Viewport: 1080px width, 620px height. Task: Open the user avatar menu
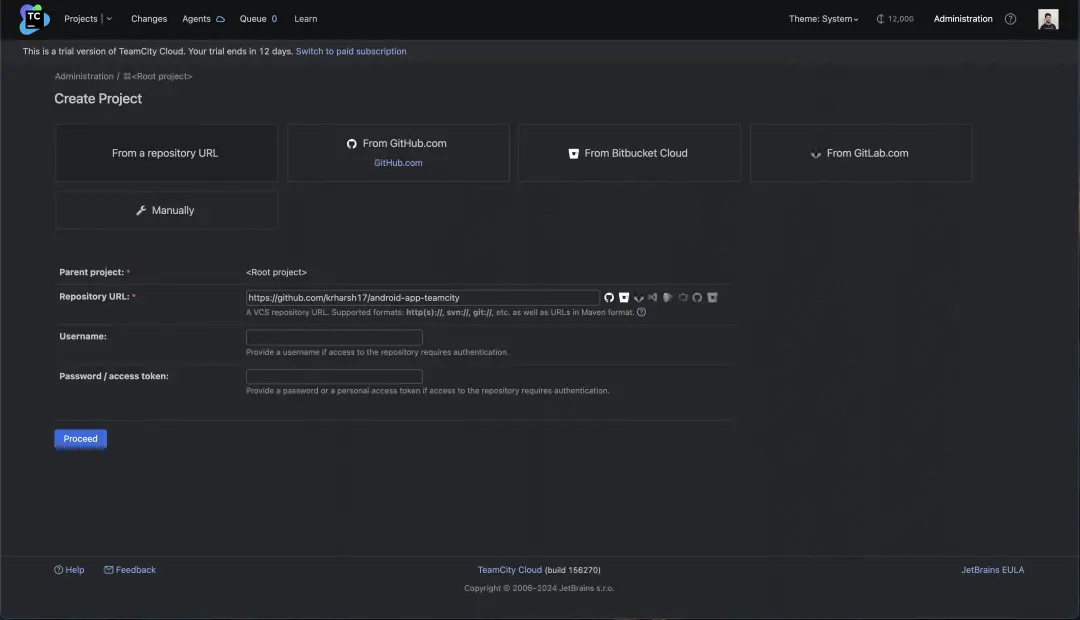coord(1048,19)
